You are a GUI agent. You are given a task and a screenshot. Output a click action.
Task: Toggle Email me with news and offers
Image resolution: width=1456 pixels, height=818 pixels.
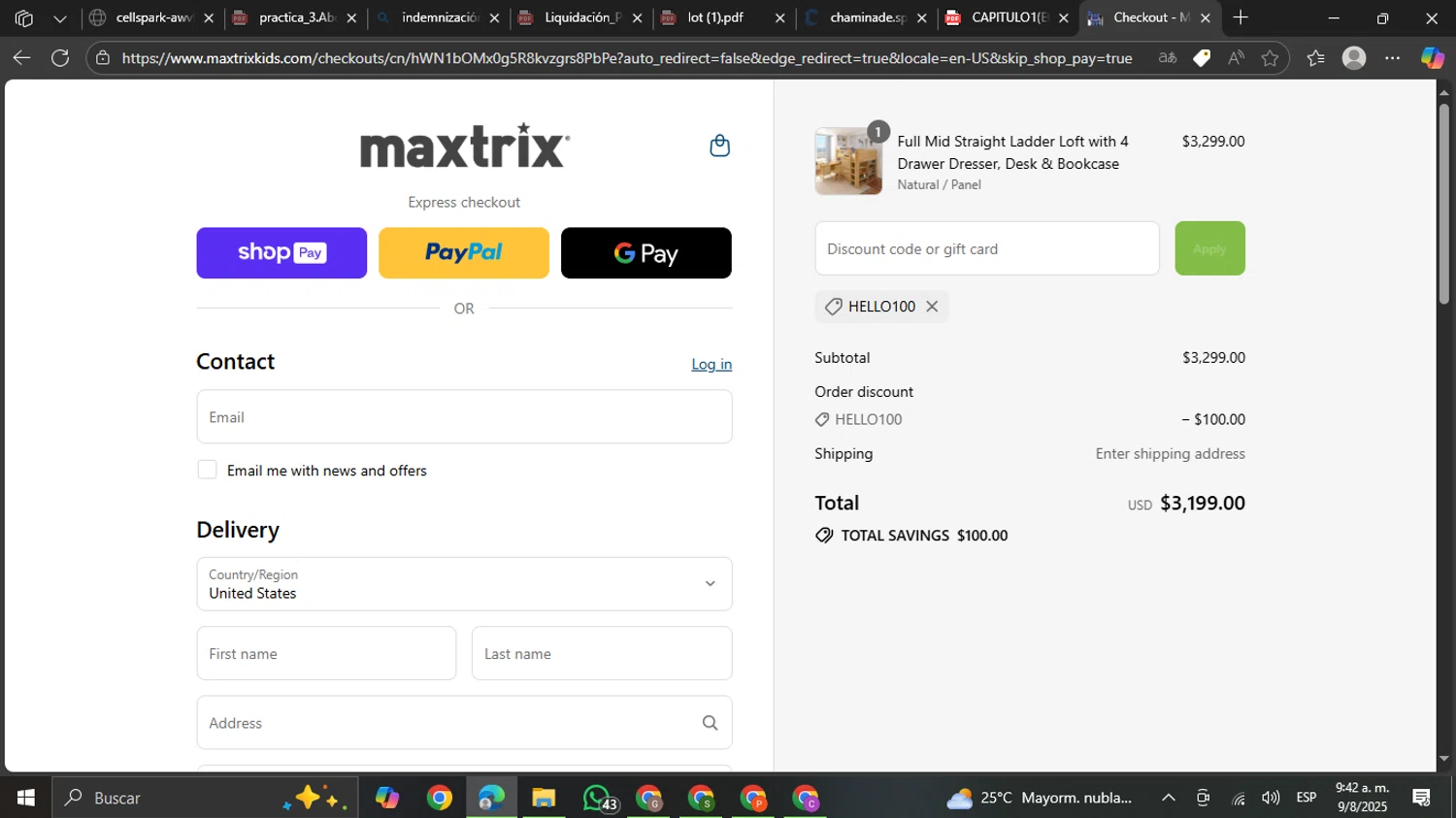point(207,470)
